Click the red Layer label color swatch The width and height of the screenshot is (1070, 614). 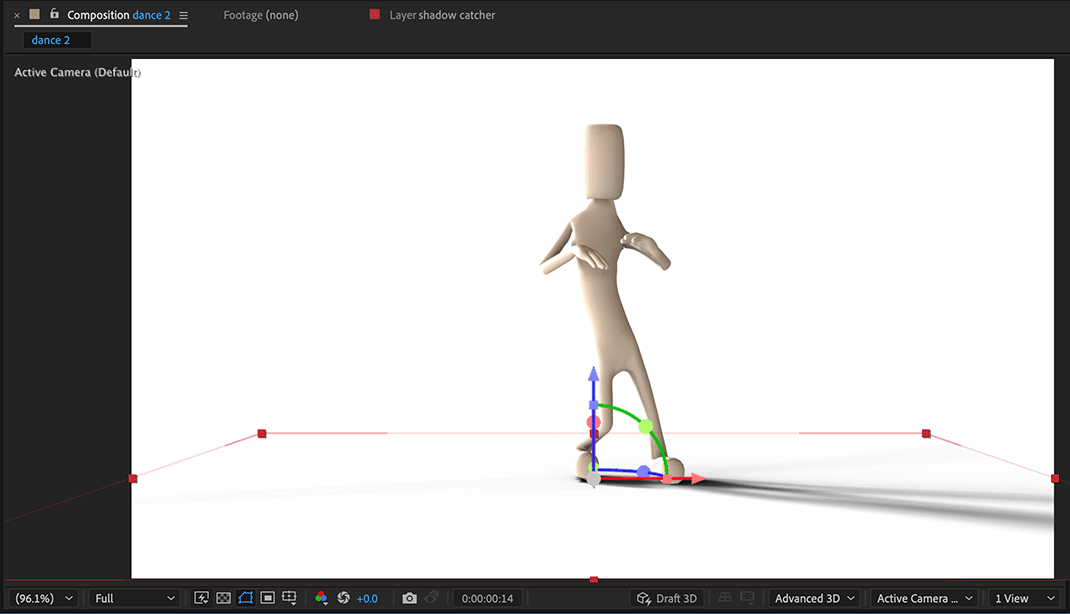coord(375,14)
